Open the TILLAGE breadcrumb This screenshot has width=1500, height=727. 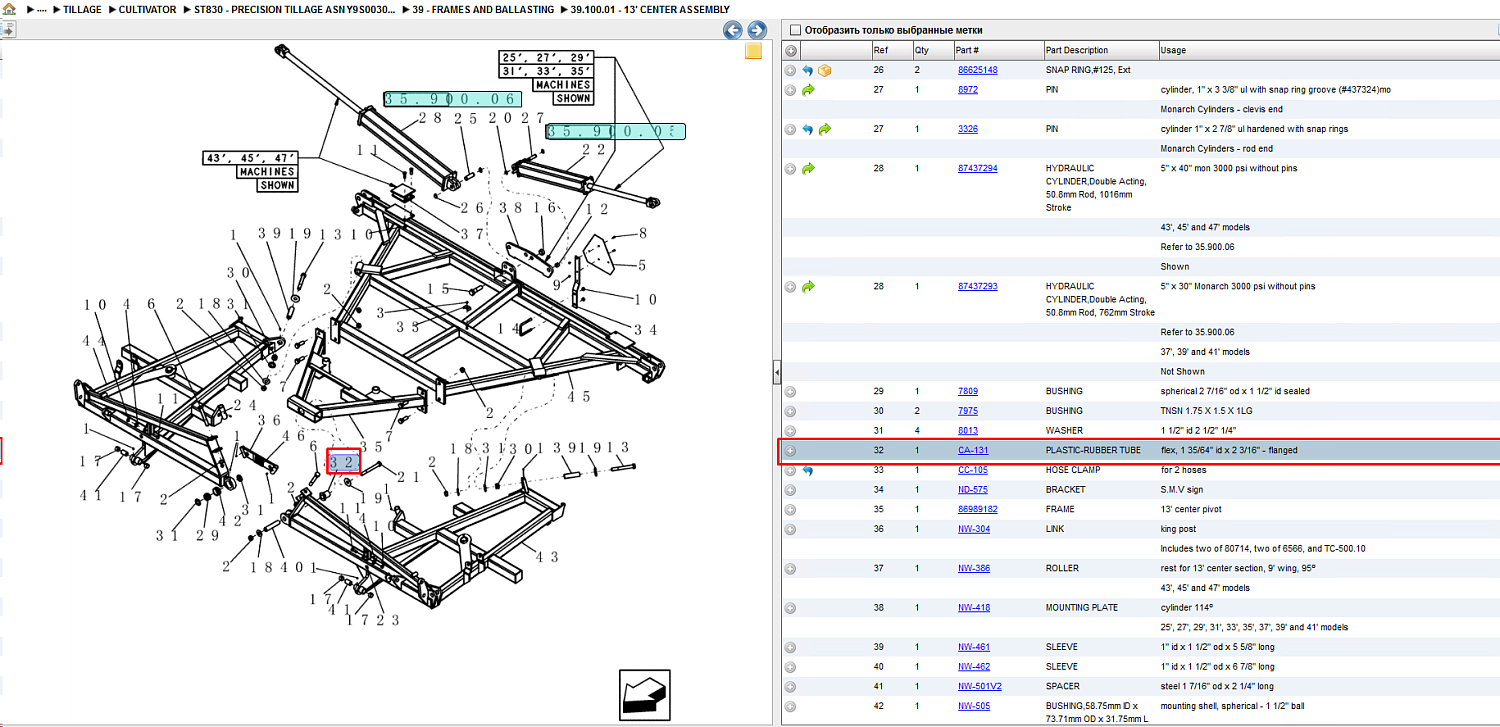(x=84, y=9)
